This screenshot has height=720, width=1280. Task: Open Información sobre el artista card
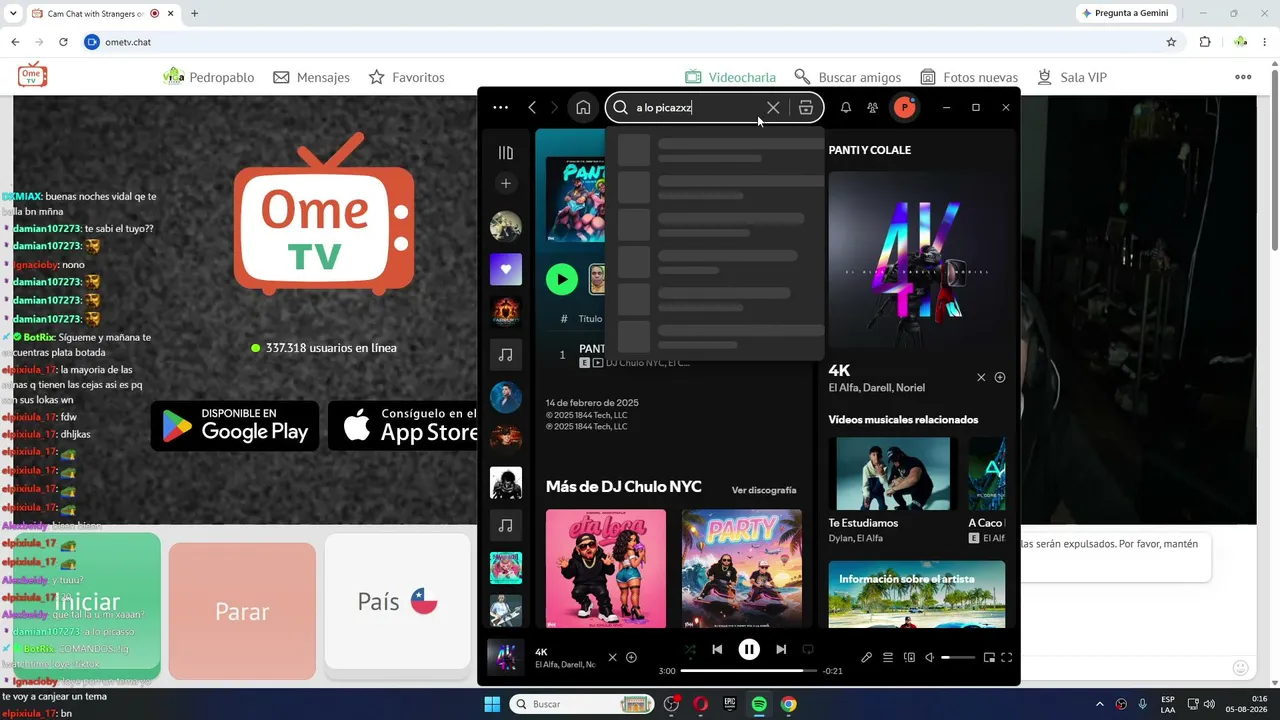(917, 594)
